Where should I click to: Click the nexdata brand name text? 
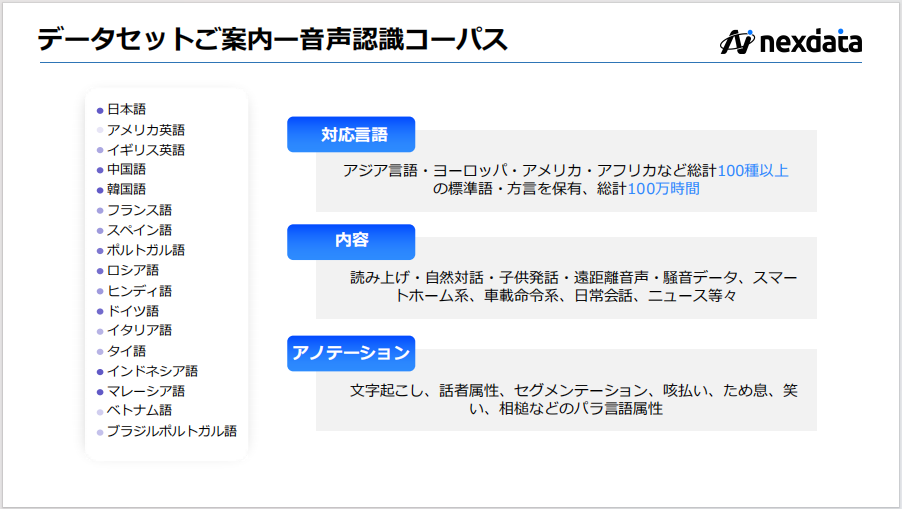[811, 42]
